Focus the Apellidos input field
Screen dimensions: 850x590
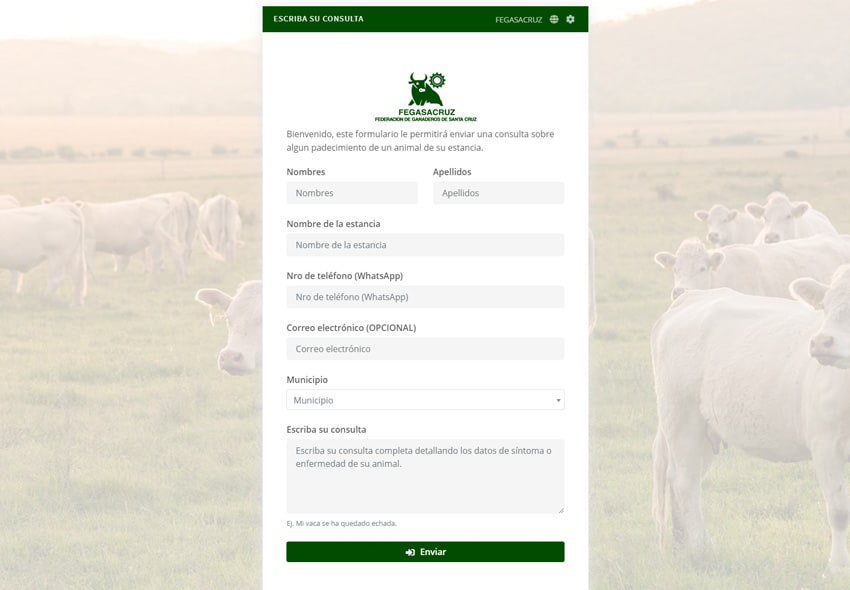(498, 193)
